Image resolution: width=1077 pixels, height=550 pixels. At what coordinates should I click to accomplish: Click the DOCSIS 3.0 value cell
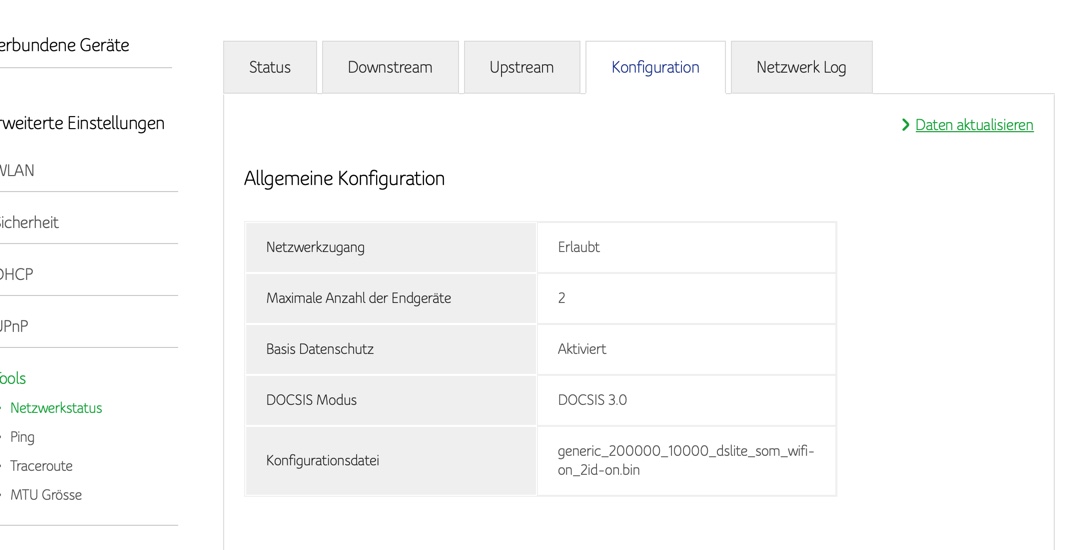pos(592,400)
